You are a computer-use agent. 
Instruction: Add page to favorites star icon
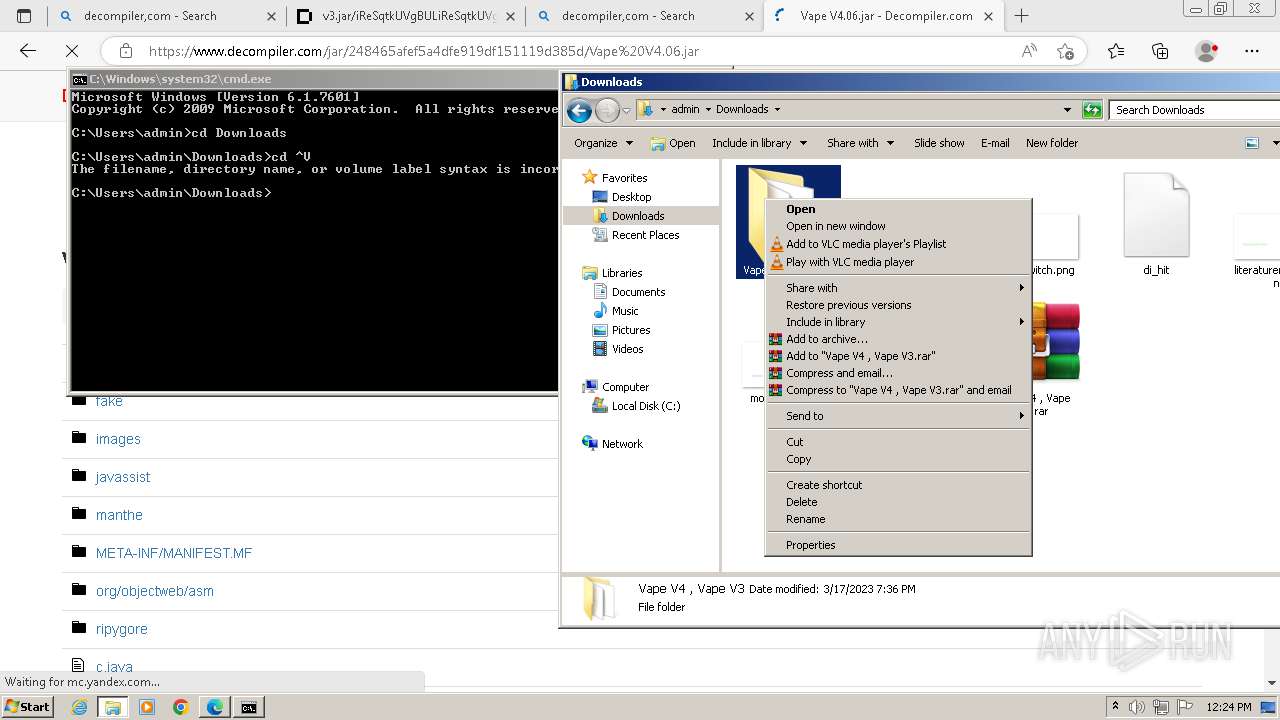1065,51
